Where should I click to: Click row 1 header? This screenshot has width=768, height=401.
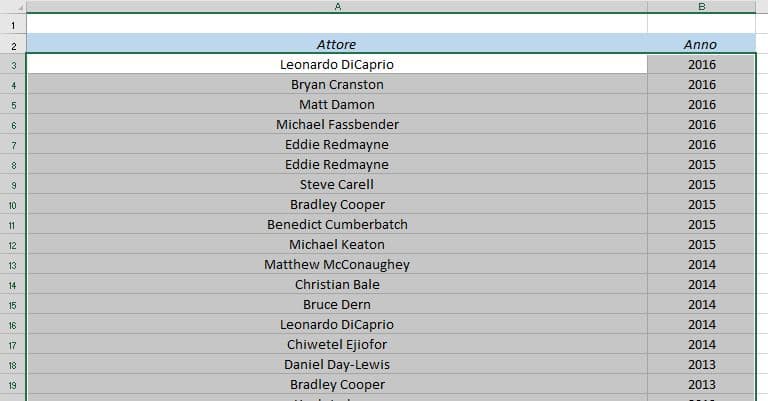(x=13, y=24)
